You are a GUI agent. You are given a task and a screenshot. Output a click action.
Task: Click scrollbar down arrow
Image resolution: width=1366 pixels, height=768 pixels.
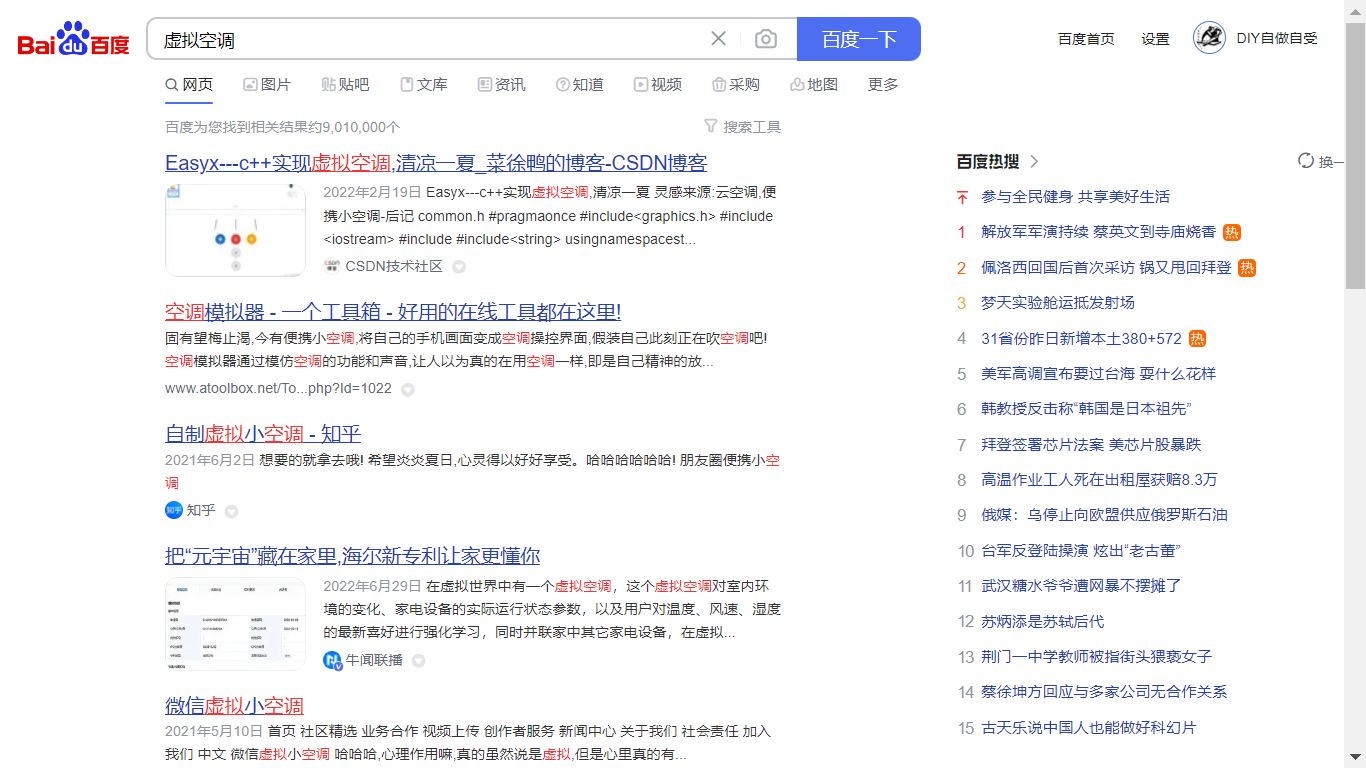click(x=1355, y=758)
